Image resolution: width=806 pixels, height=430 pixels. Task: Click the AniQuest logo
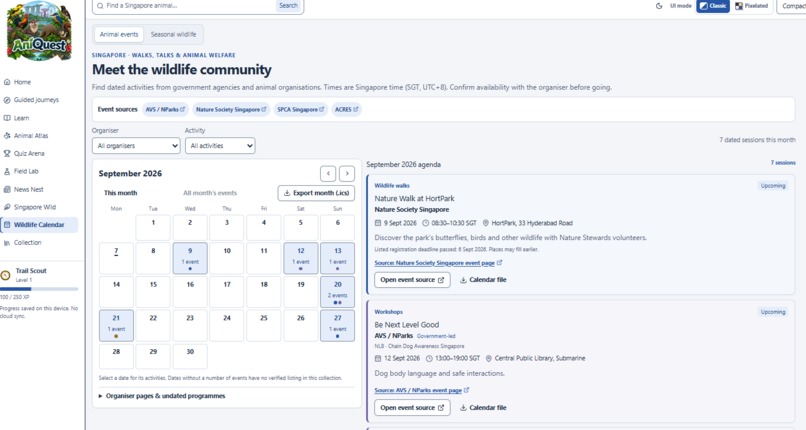(39, 32)
